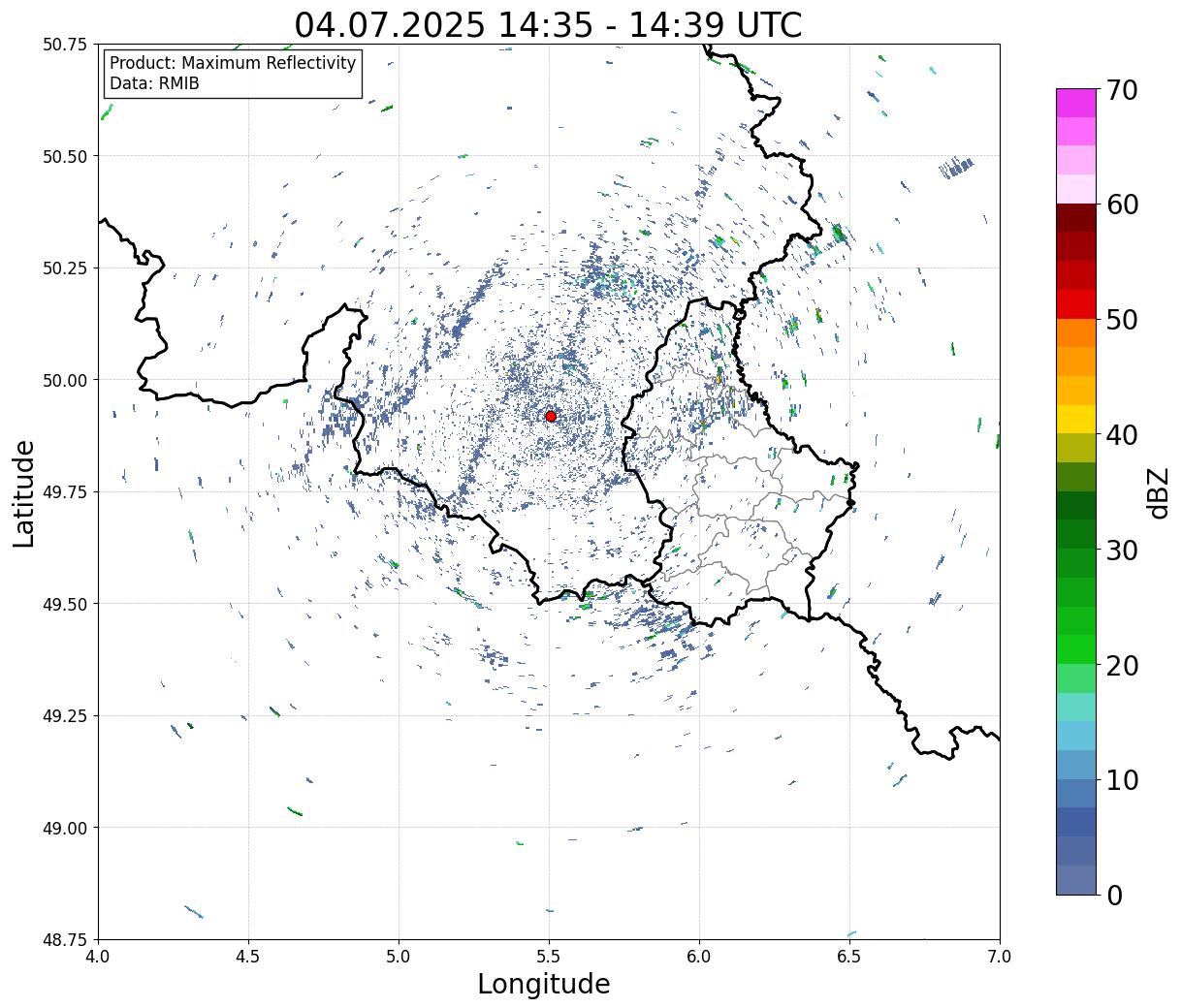Click the longitude tick label 5.0
This screenshot has height=1008, width=1182.
coord(399,957)
